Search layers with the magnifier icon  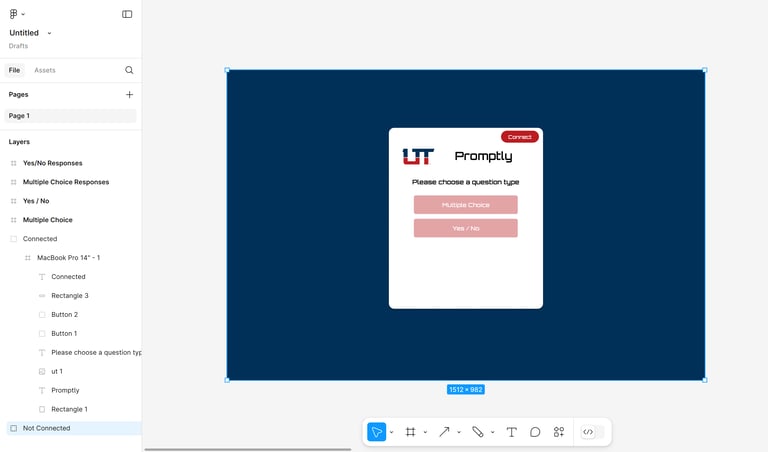pos(129,70)
